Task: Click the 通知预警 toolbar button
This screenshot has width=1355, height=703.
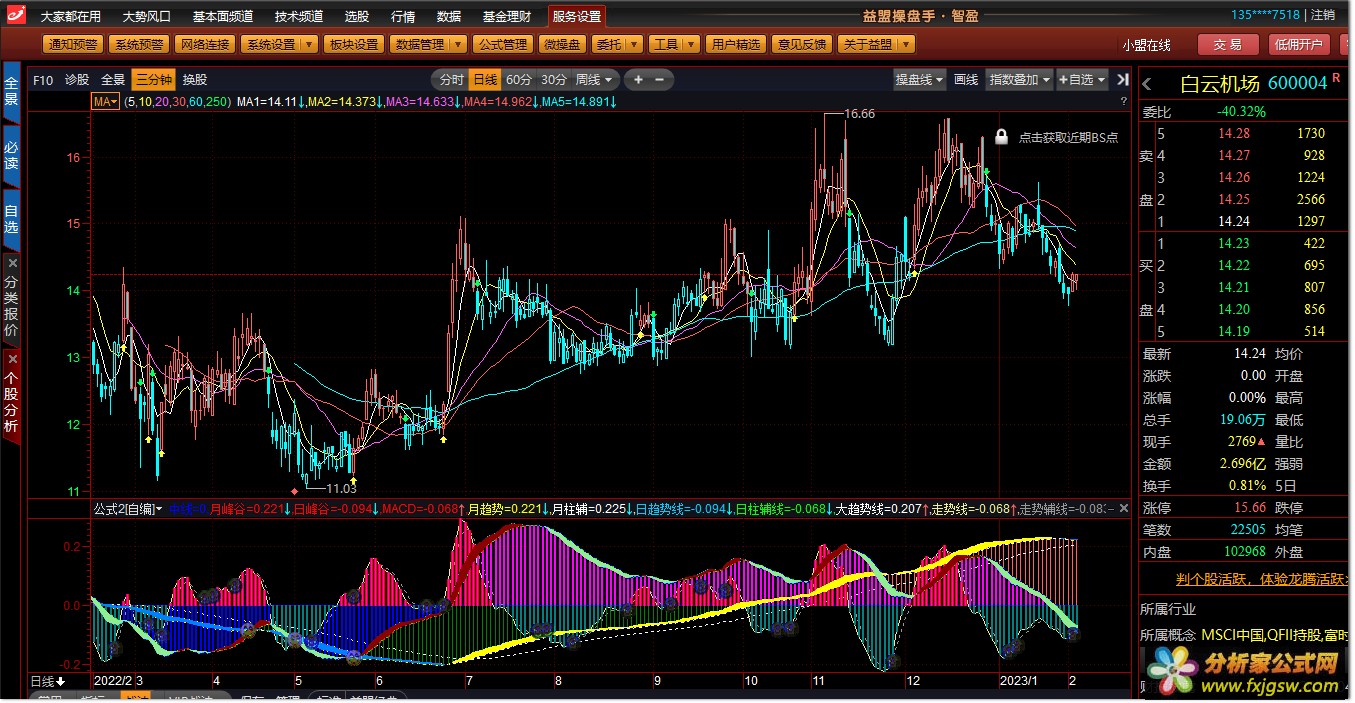Action: pyautogui.click(x=73, y=44)
